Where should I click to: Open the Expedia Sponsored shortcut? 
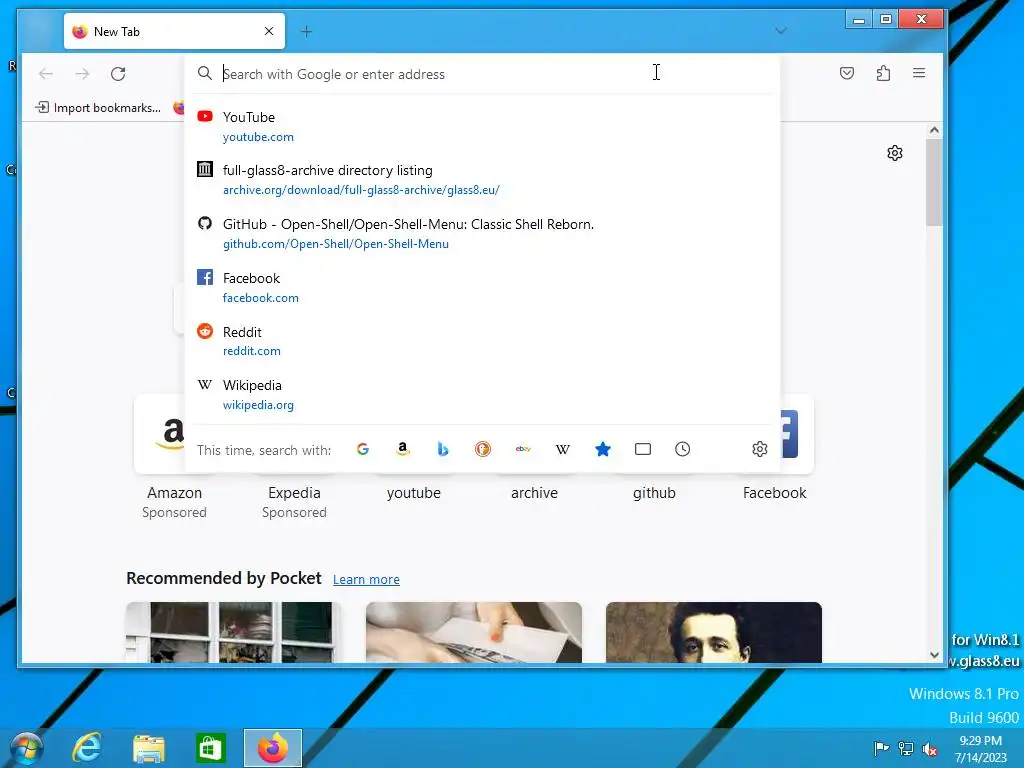pyautogui.click(x=295, y=501)
